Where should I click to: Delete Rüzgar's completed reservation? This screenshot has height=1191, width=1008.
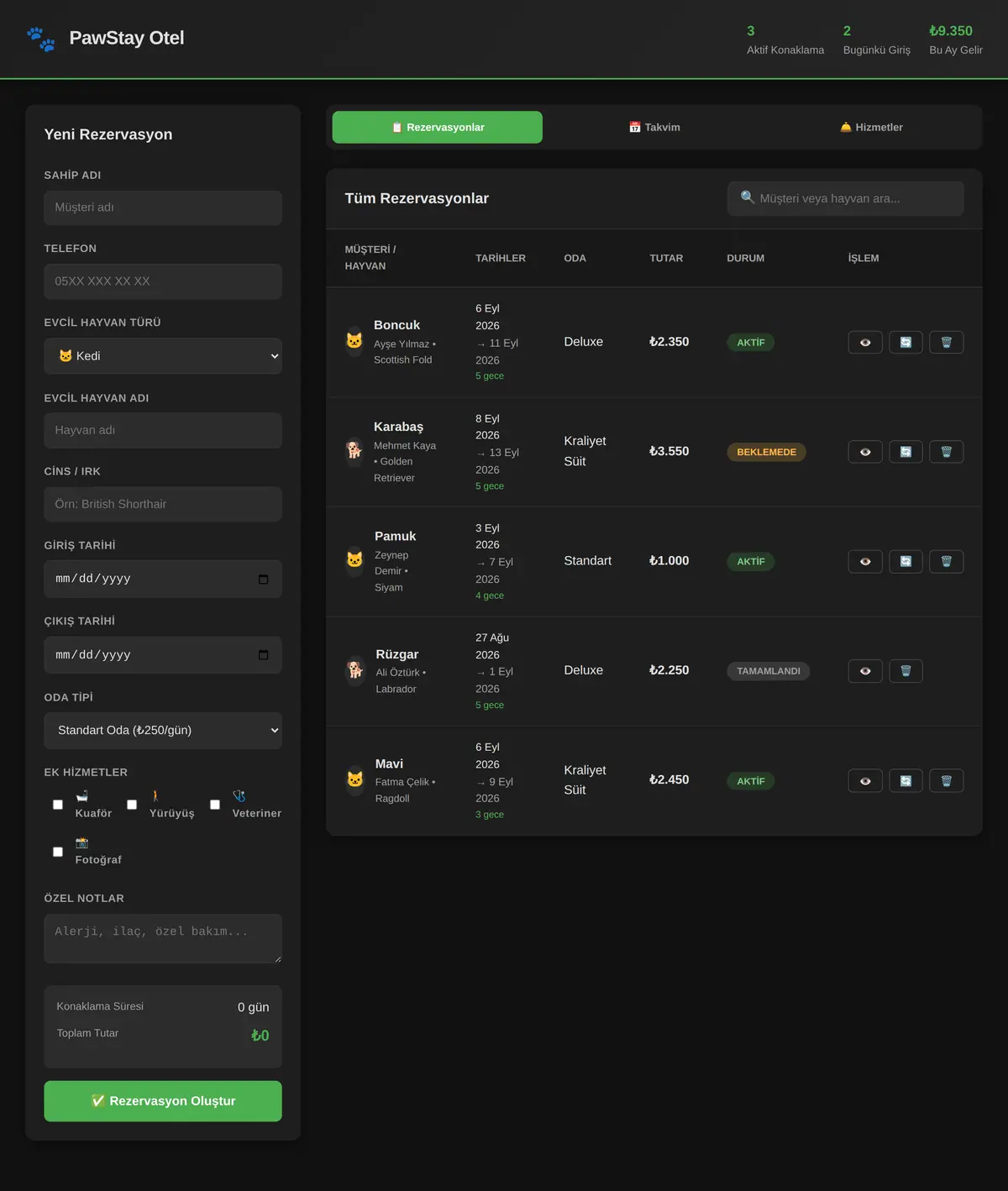[x=906, y=671]
